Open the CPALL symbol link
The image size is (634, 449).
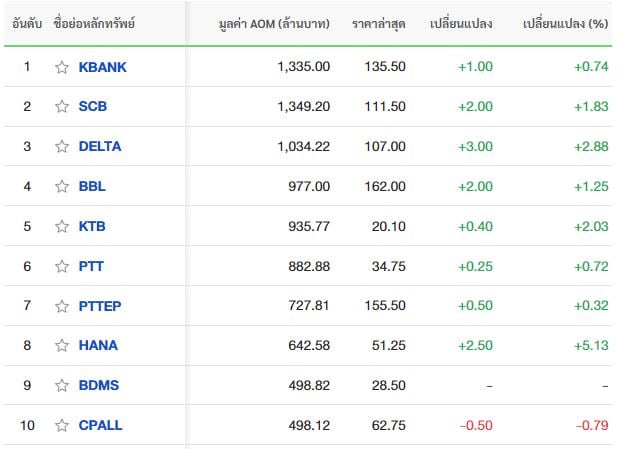coord(100,426)
